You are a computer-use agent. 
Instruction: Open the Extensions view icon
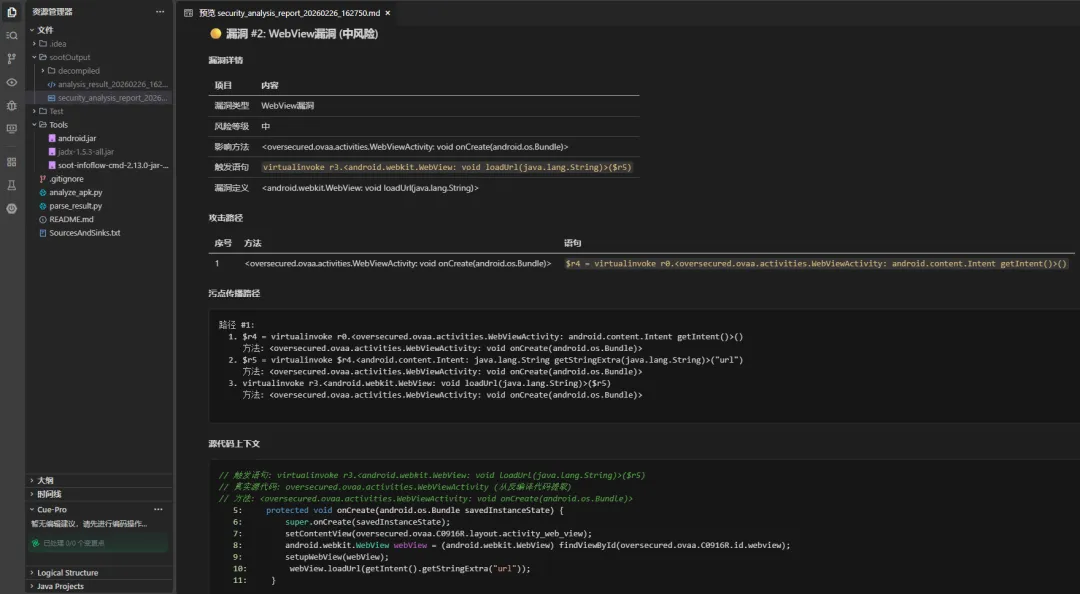point(12,162)
